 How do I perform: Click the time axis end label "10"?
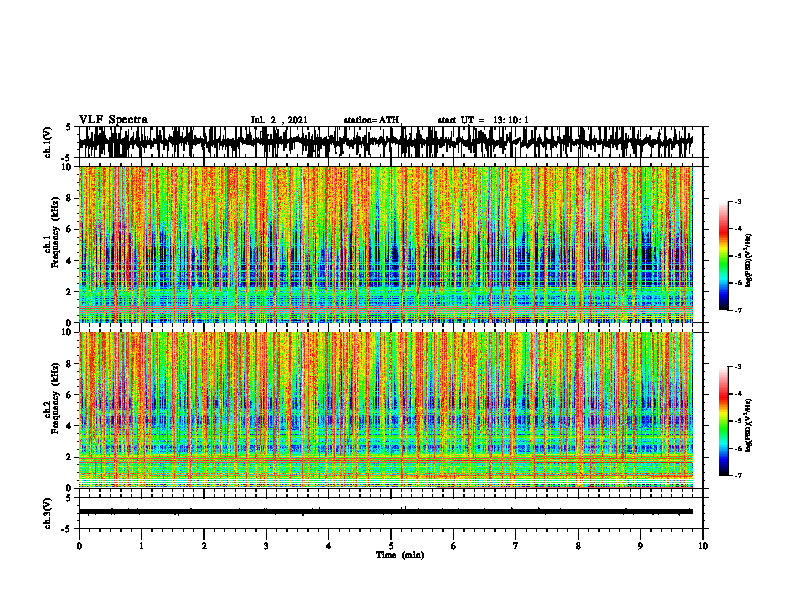coord(703,546)
